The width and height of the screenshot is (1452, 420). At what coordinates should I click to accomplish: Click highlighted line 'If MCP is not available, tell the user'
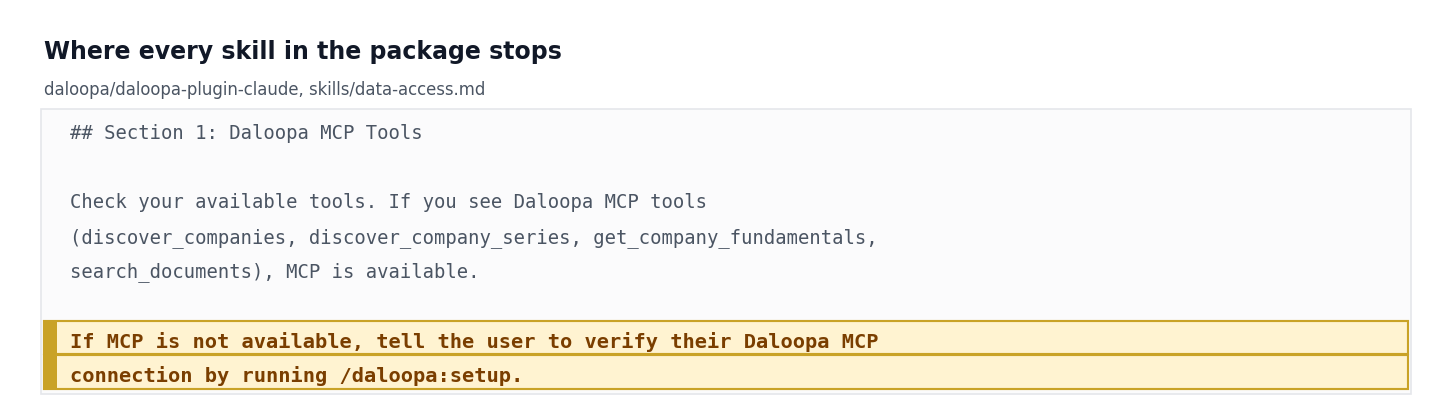coord(726,338)
